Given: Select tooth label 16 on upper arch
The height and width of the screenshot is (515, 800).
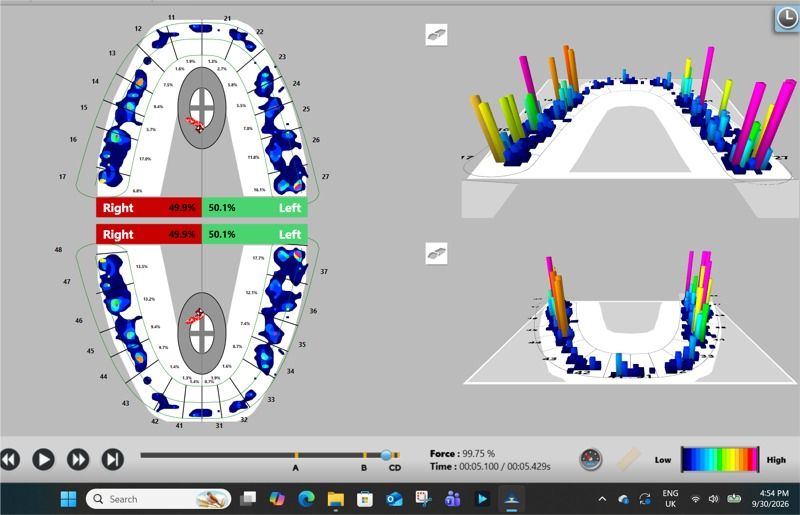Looking at the screenshot, I should tap(73, 139).
